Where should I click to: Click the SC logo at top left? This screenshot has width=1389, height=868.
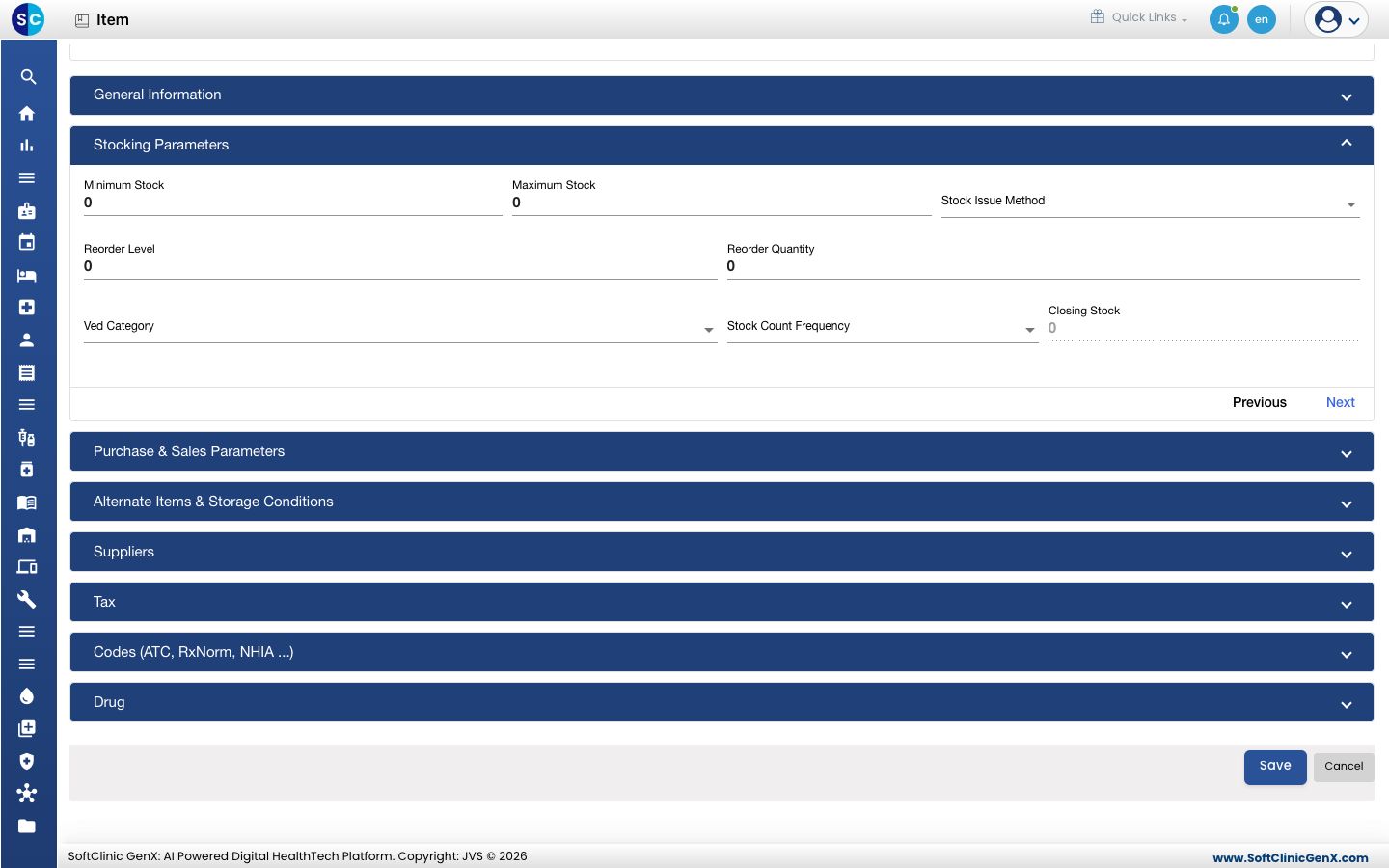tap(28, 18)
